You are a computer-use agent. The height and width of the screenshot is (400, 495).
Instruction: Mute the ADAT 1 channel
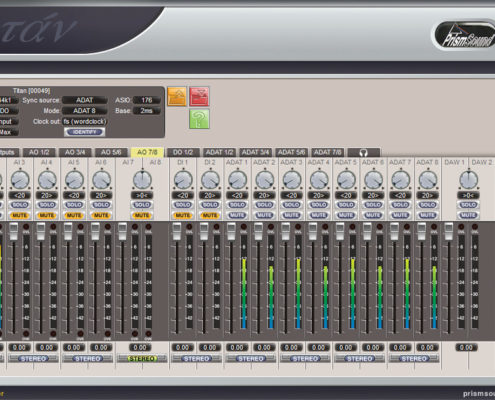click(x=237, y=215)
